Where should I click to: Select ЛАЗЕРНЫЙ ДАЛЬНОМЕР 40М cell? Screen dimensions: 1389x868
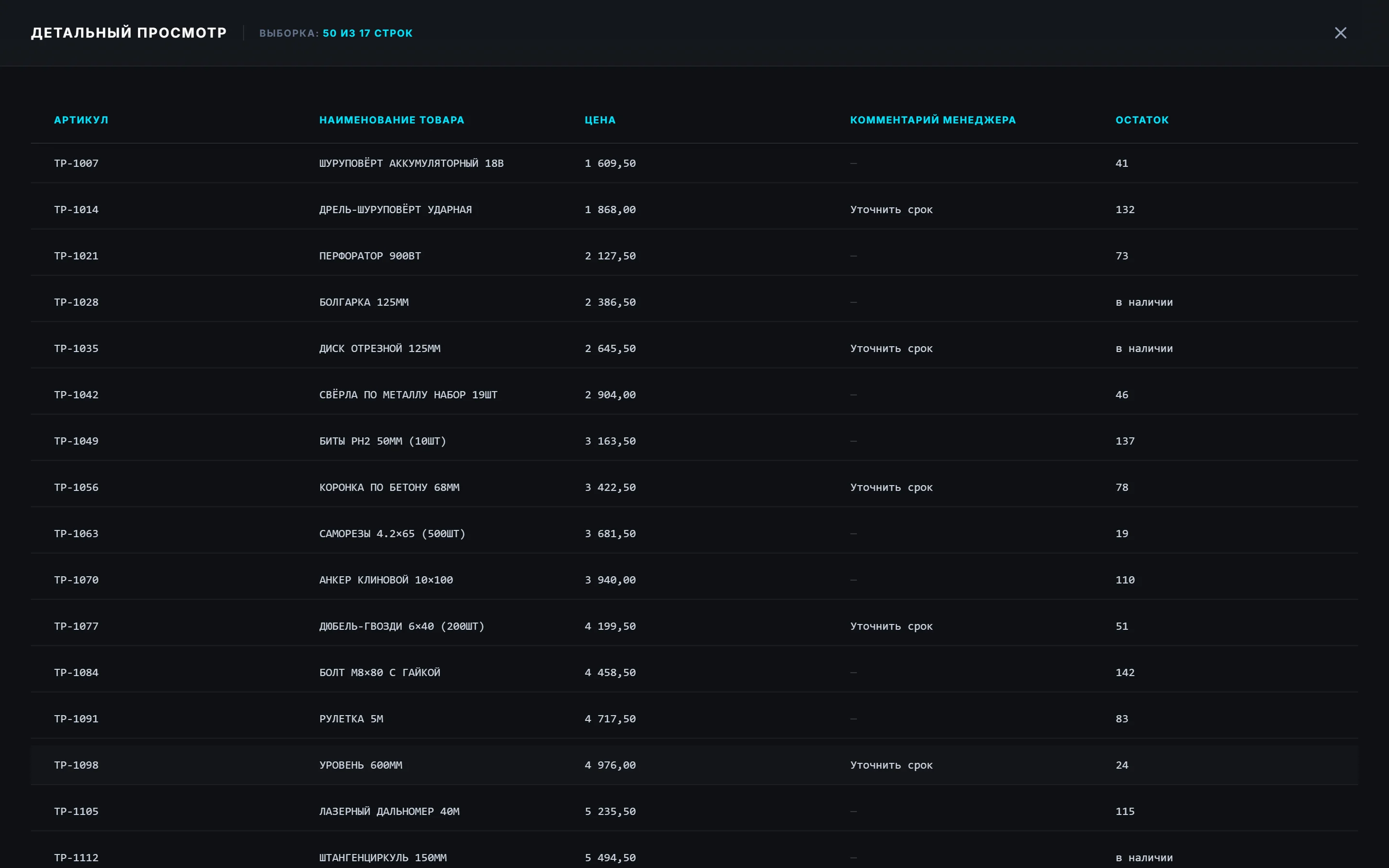click(389, 812)
